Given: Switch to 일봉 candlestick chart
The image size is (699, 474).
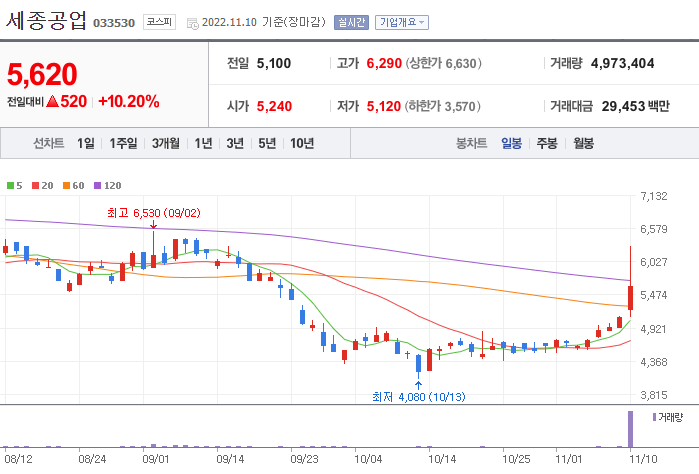Looking at the screenshot, I should pos(511,143).
